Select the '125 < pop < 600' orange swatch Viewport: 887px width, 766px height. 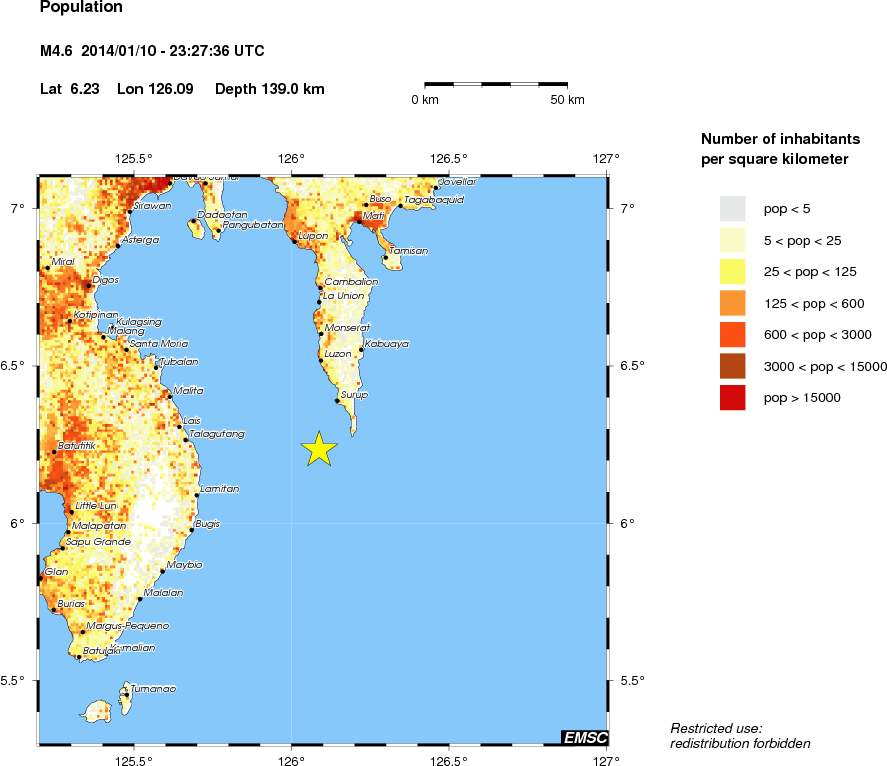732,303
